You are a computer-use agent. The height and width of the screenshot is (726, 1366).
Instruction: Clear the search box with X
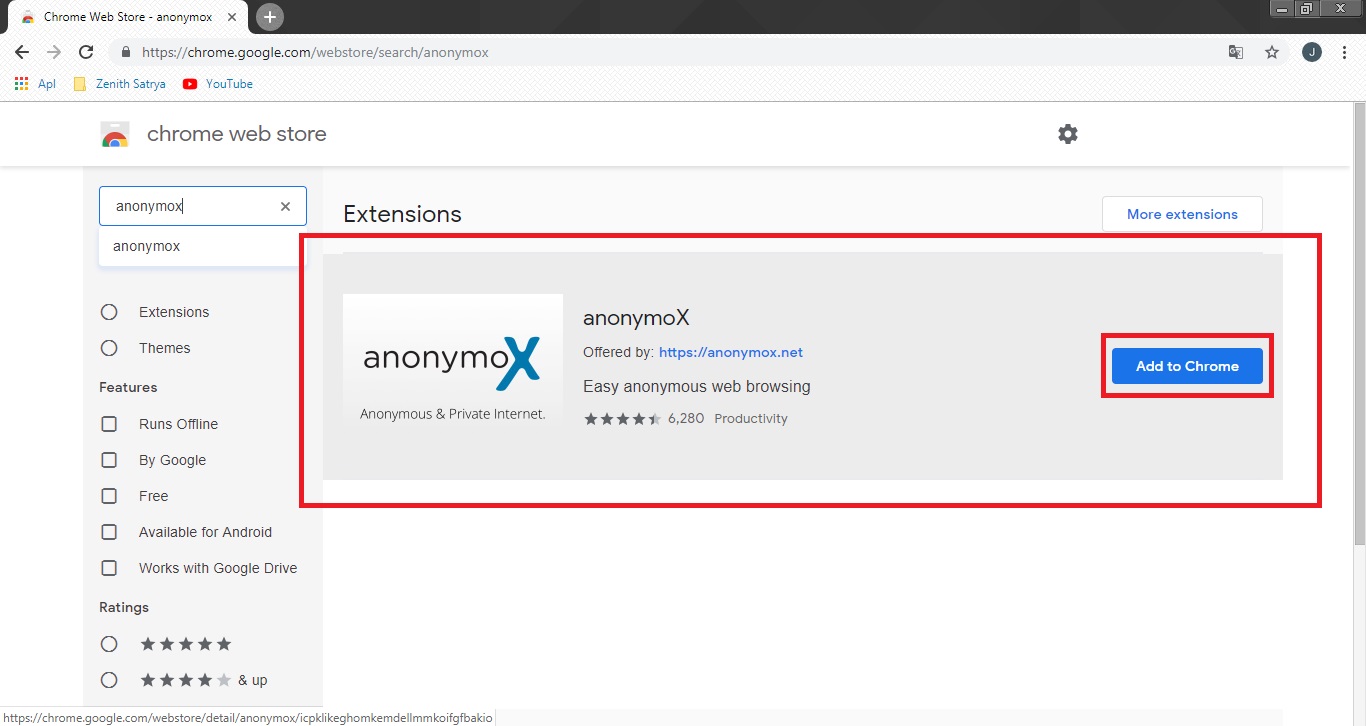285,206
